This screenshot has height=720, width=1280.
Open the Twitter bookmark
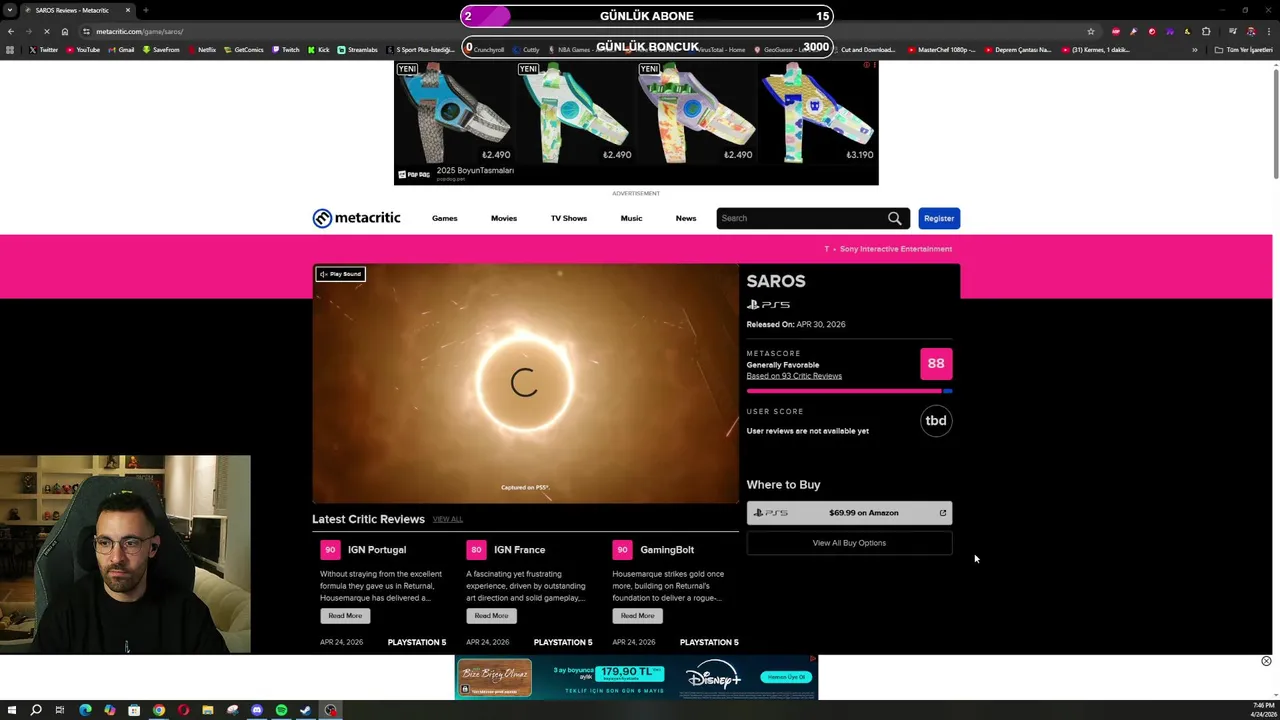(x=44, y=49)
